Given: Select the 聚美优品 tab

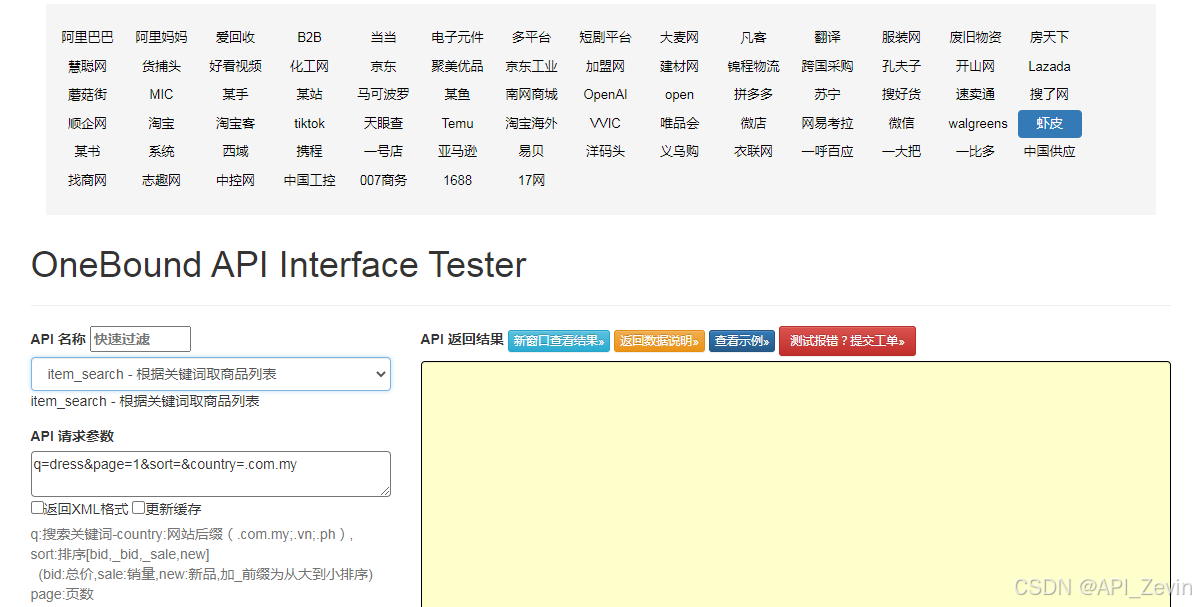Looking at the screenshot, I should pyautogui.click(x=457, y=66).
